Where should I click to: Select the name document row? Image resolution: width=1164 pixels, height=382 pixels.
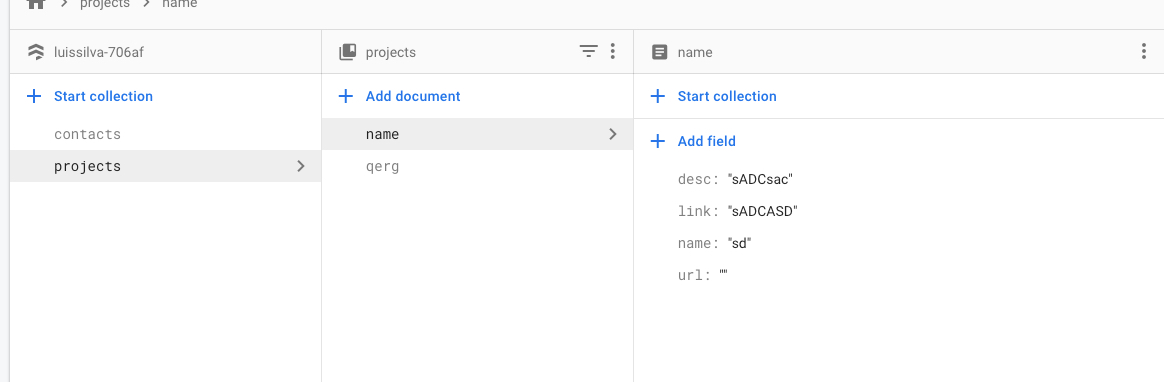(477, 134)
